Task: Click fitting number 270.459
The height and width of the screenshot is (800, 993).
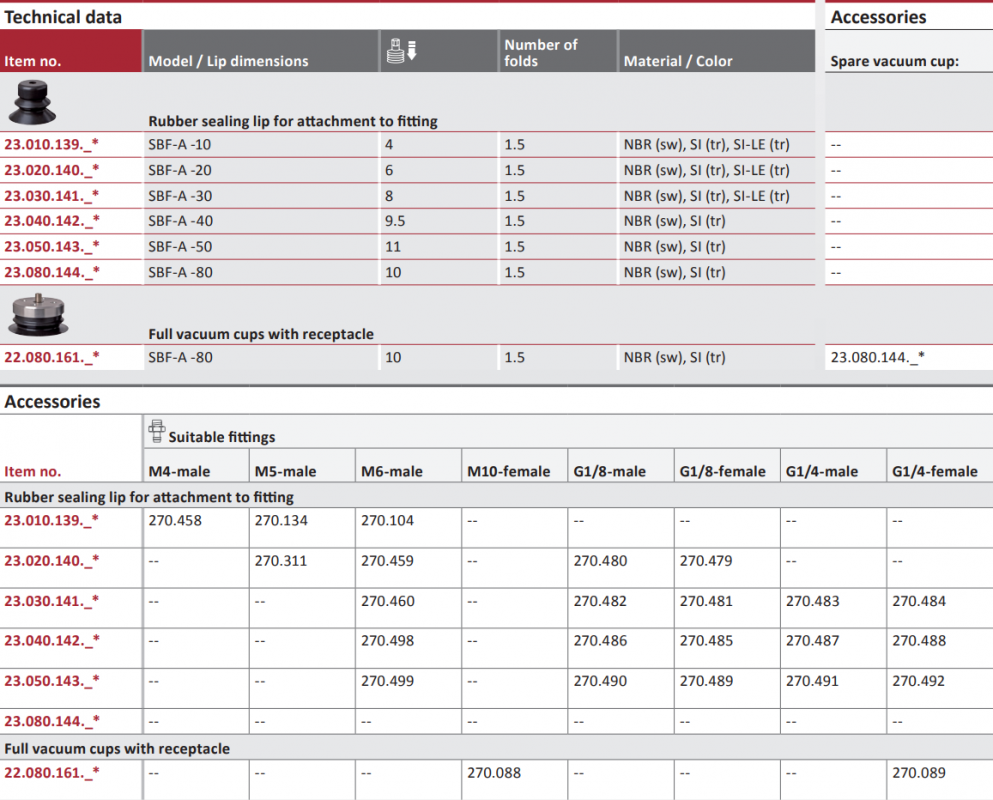Action: coord(388,561)
